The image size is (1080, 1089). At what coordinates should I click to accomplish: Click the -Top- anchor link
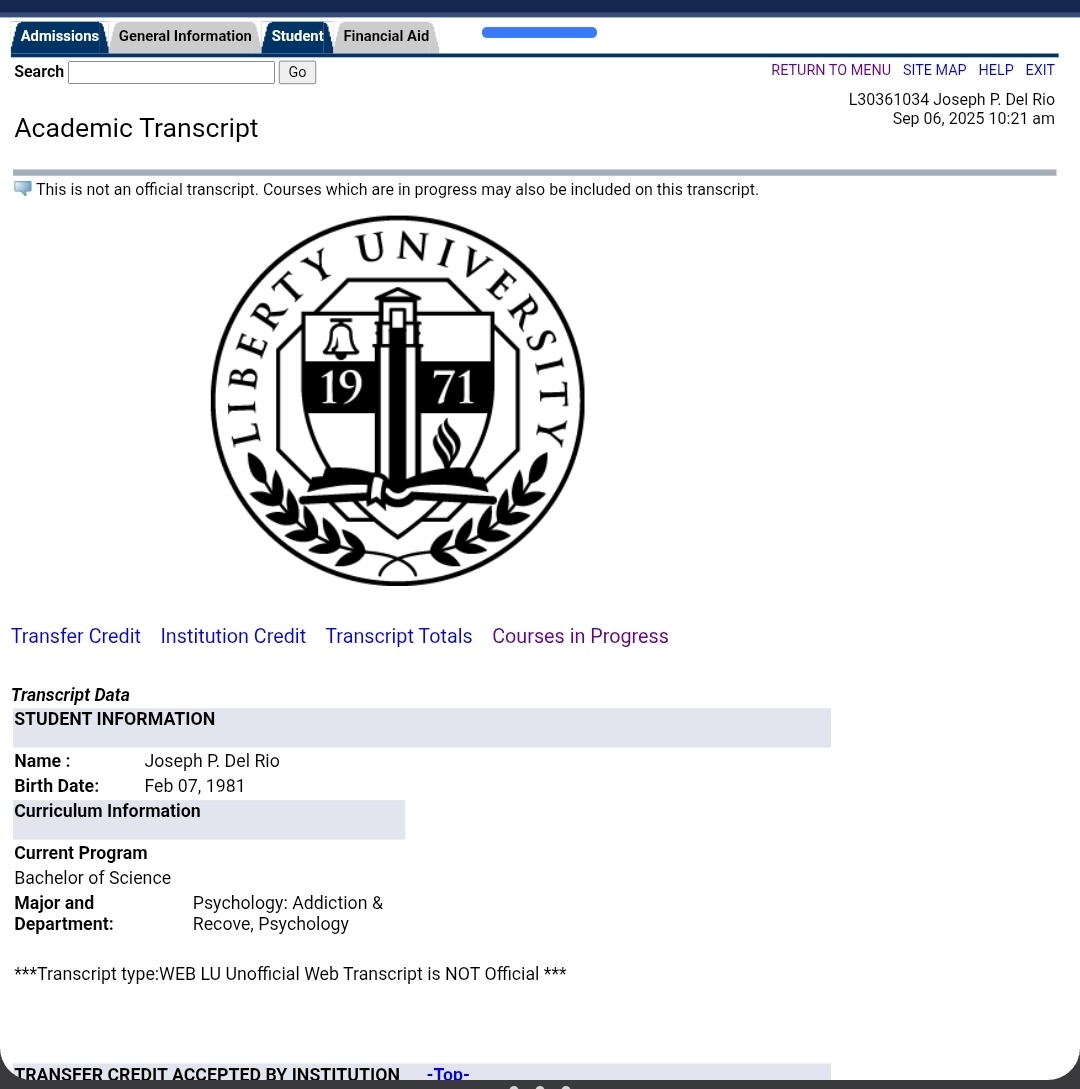[x=447, y=1074]
